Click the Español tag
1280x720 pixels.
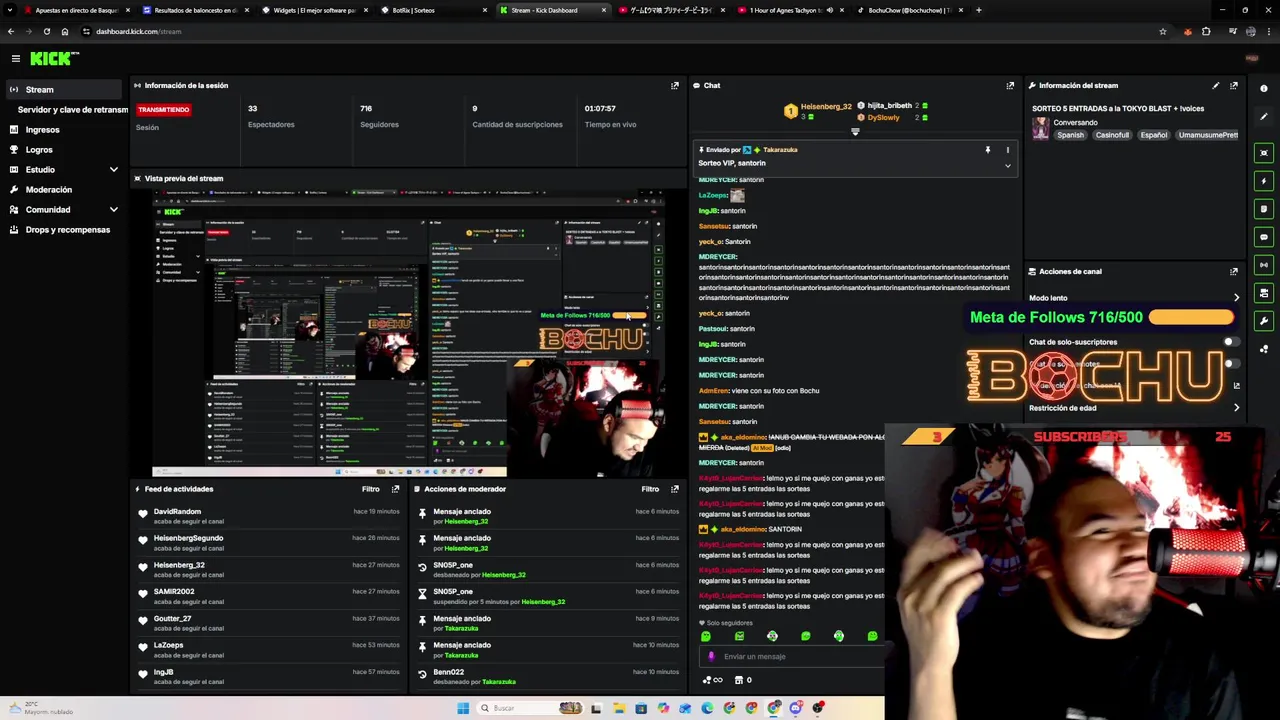[x=1155, y=135]
